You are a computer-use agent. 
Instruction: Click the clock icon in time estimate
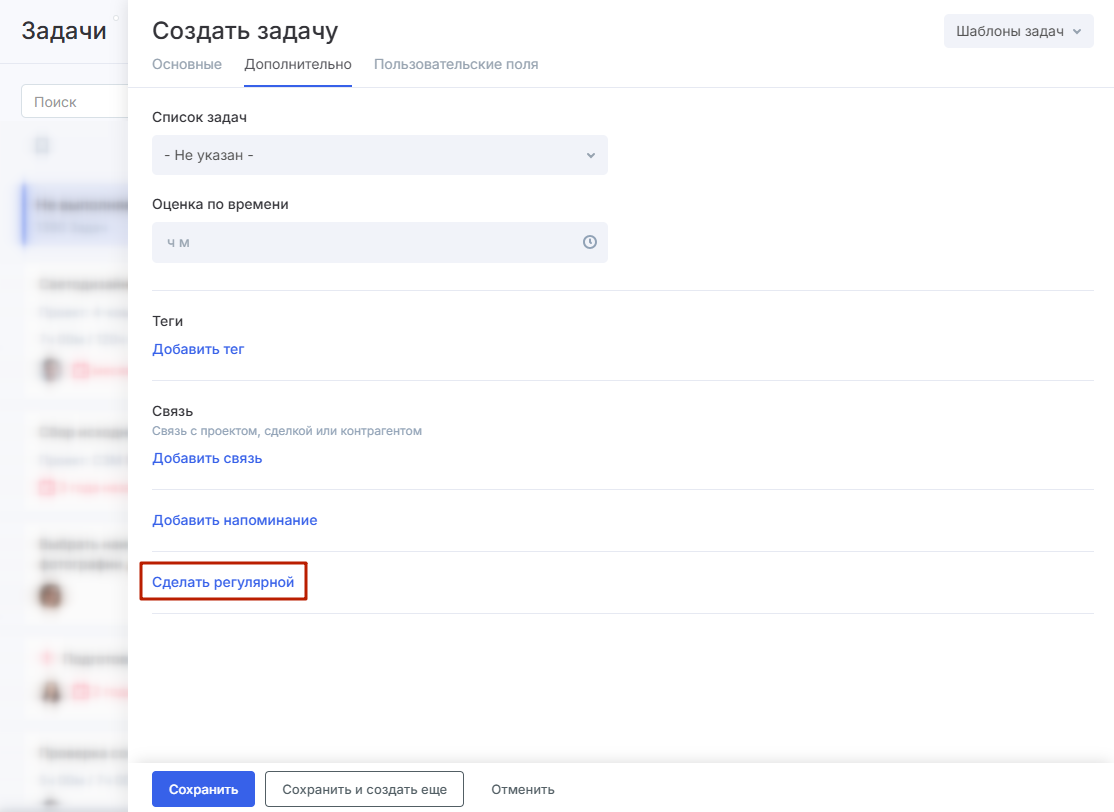[590, 242]
